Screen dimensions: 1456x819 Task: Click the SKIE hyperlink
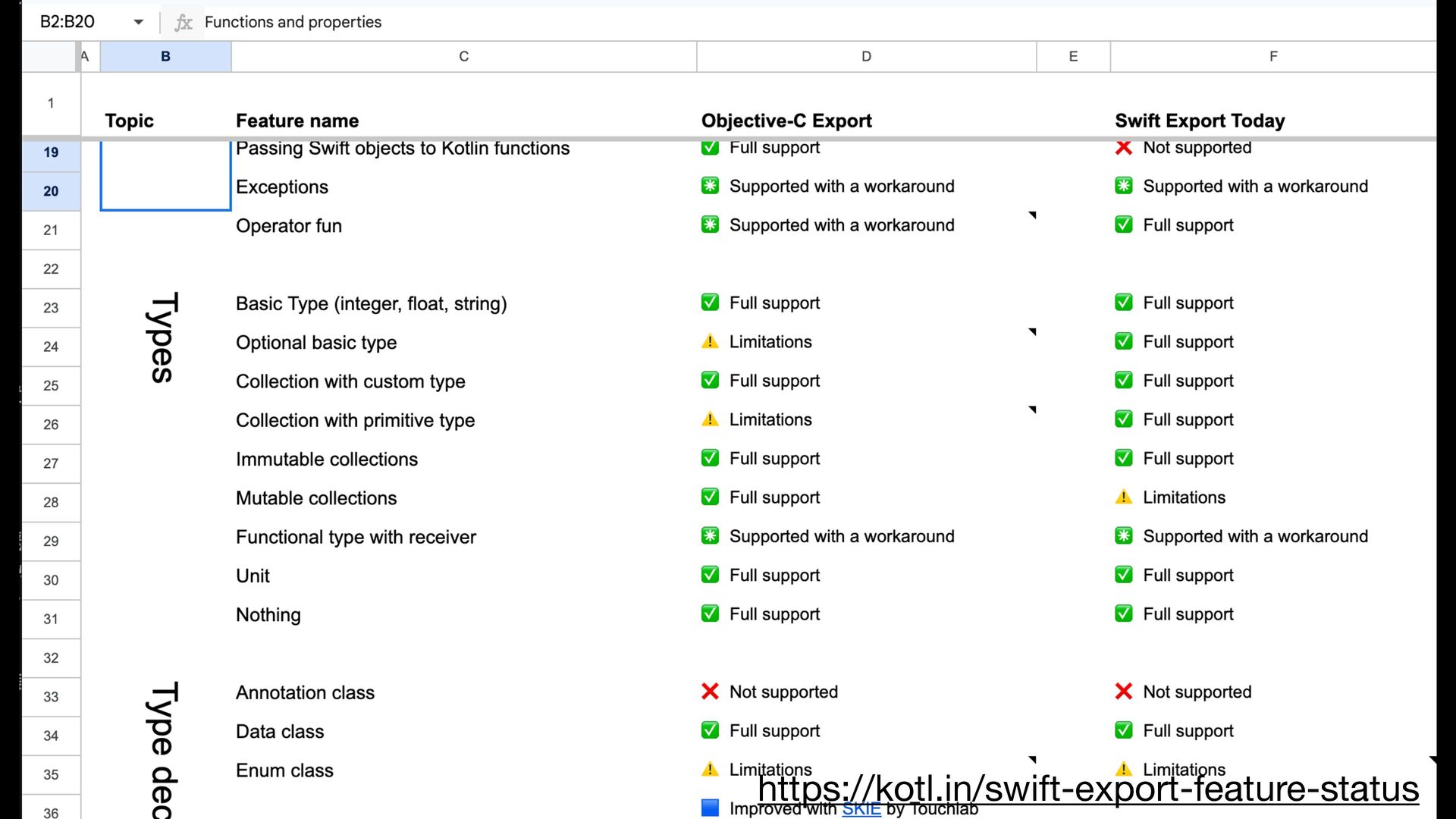pyautogui.click(x=861, y=809)
